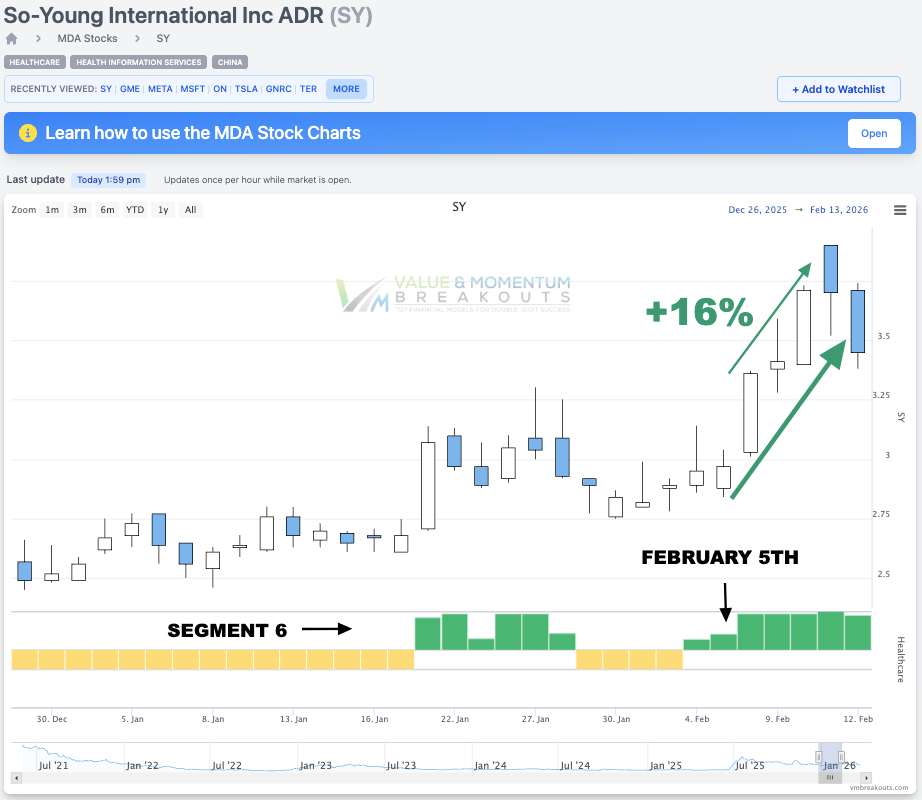
Task: Click the MDA Stocks breadcrumb item
Action: 87,38
